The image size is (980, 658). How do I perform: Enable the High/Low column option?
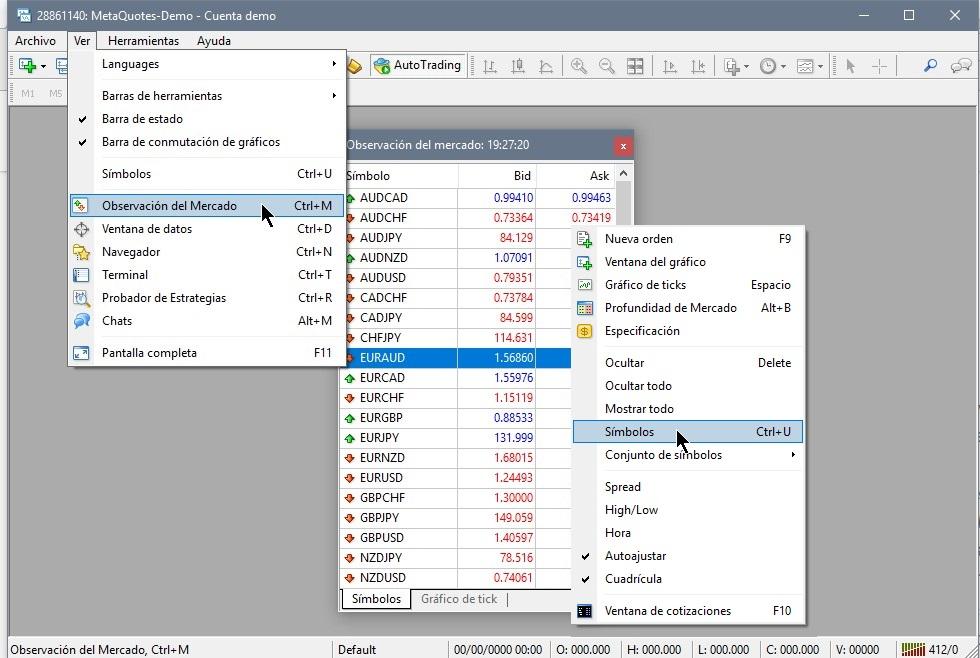point(688,510)
